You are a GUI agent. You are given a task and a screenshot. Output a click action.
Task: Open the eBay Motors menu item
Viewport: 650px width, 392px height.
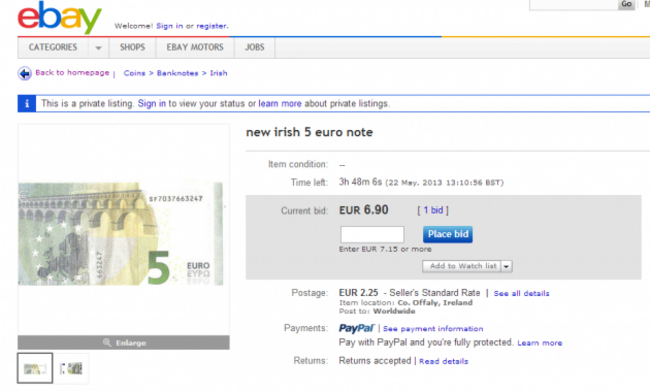[x=195, y=47]
